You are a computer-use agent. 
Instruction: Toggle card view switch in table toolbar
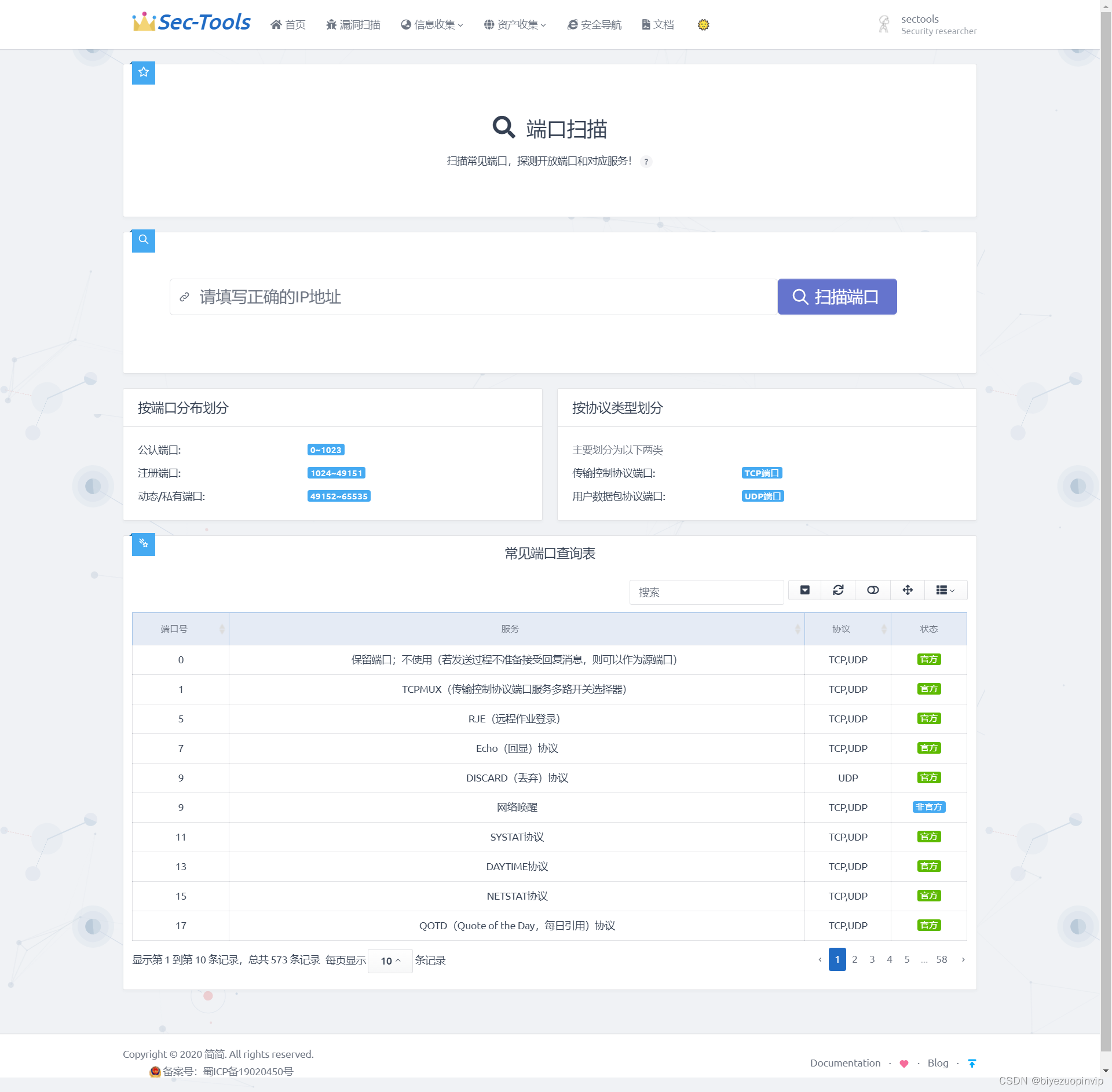point(873,590)
